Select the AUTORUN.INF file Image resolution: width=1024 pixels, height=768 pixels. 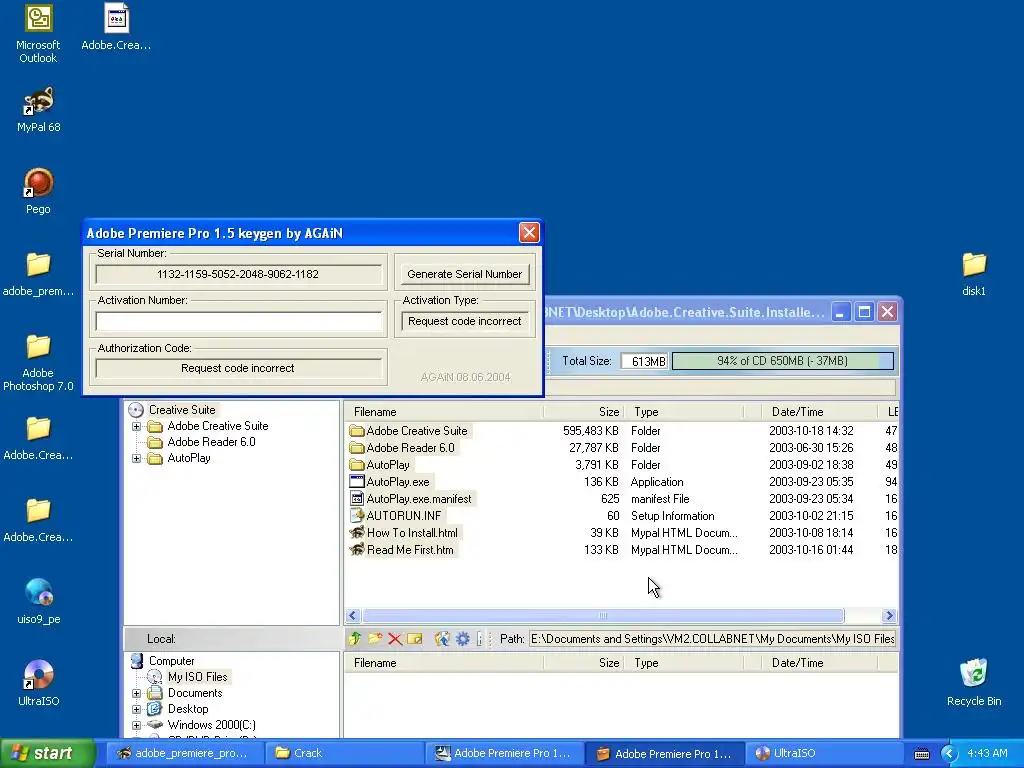pos(404,516)
